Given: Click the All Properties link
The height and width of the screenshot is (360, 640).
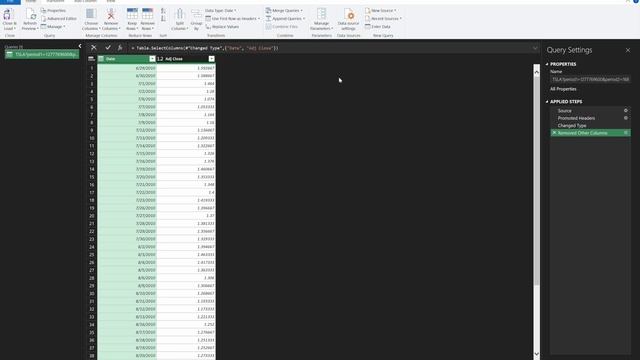Looking at the screenshot, I should 563,89.
